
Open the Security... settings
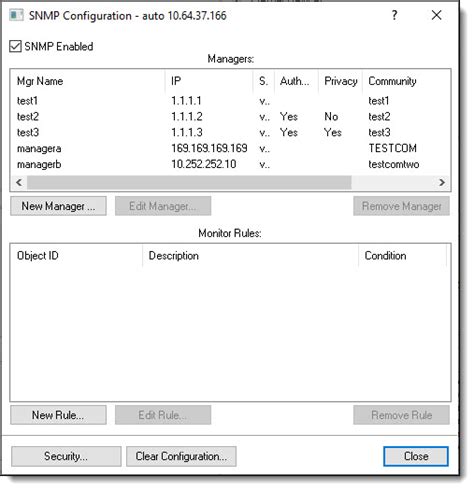pyautogui.click(x=66, y=456)
